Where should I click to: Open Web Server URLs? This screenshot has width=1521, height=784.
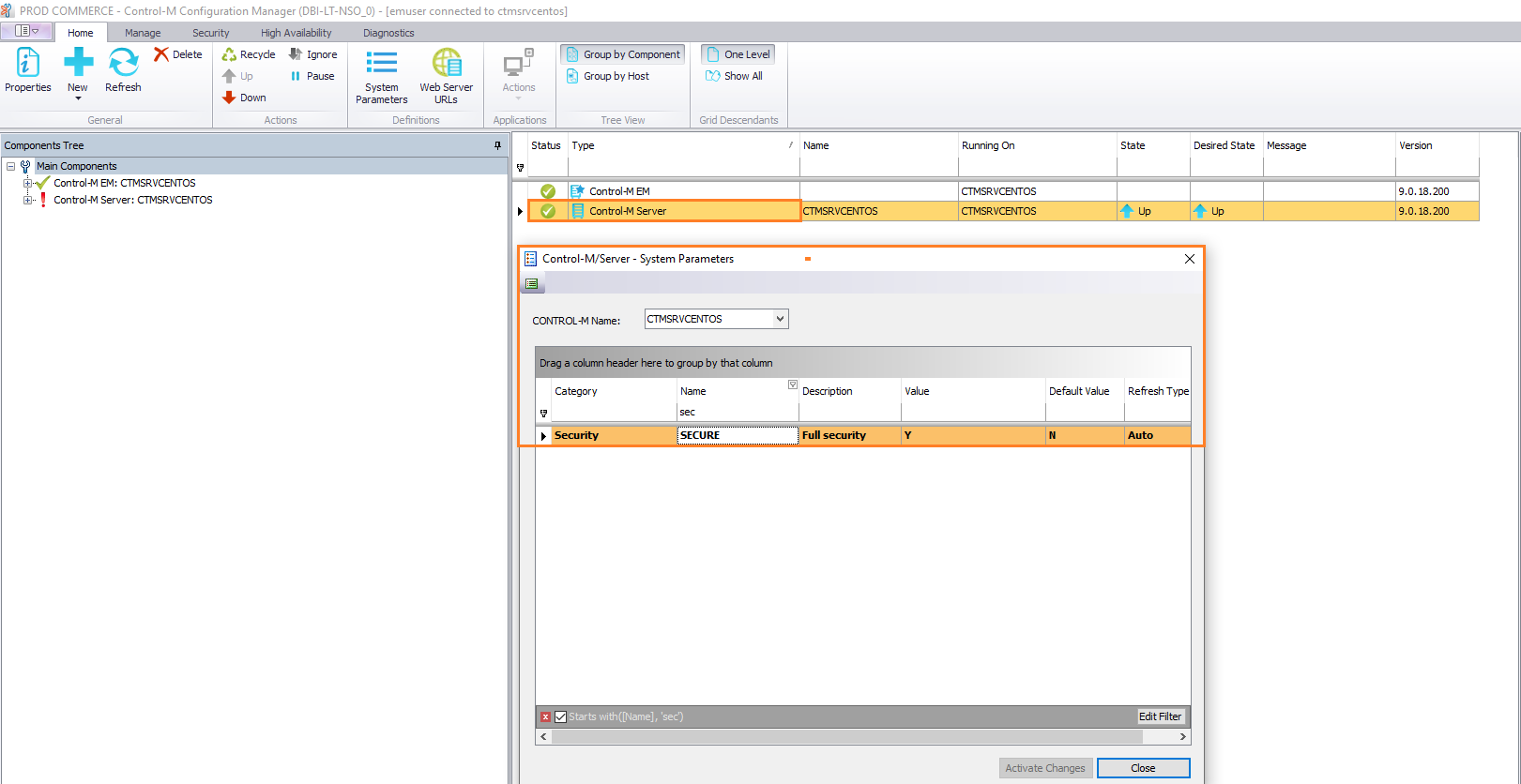pyautogui.click(x=446, y=77)
